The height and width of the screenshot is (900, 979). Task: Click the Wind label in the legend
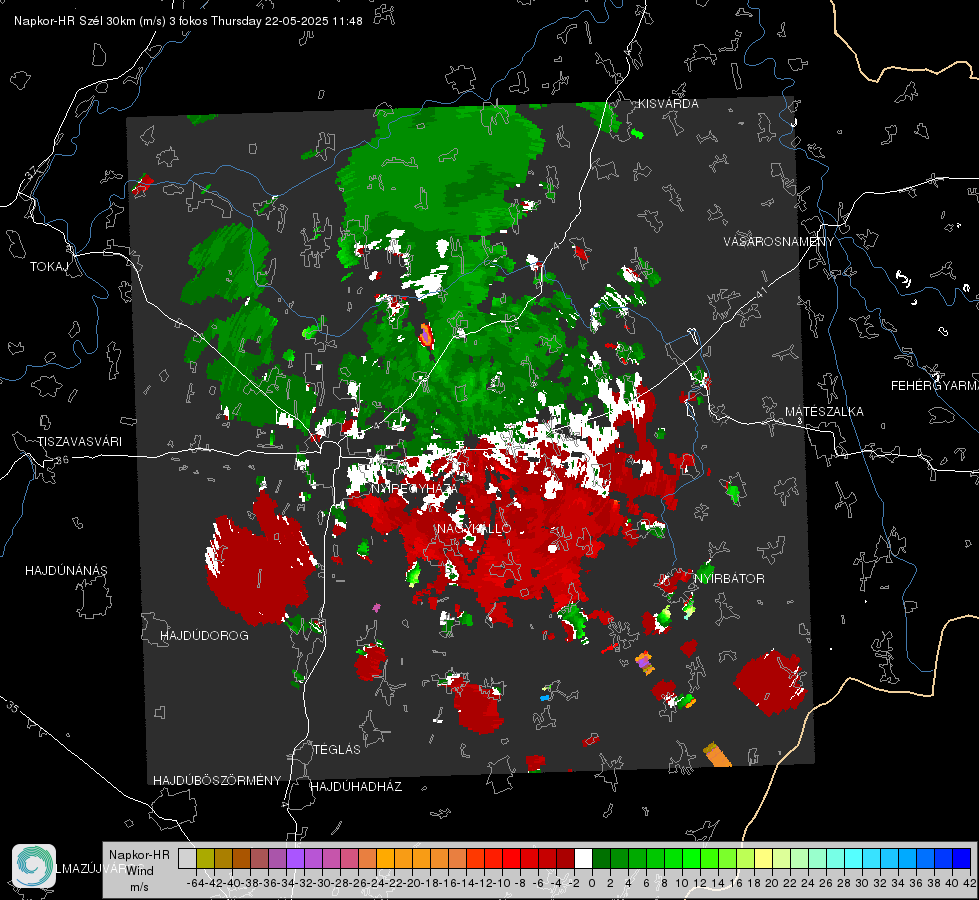pos(139,871)
